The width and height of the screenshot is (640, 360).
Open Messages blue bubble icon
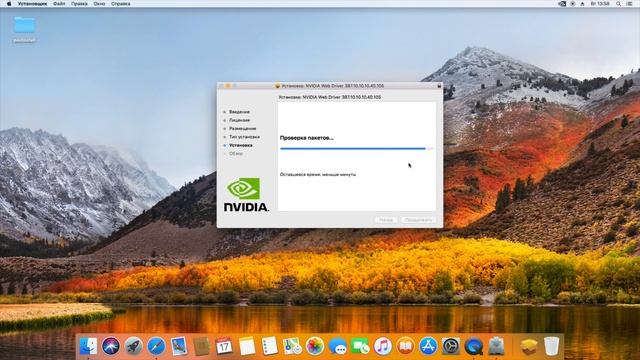338,346
